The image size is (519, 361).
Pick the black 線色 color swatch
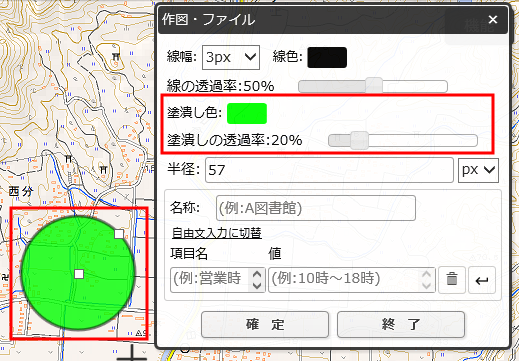(x=327, y=58)
